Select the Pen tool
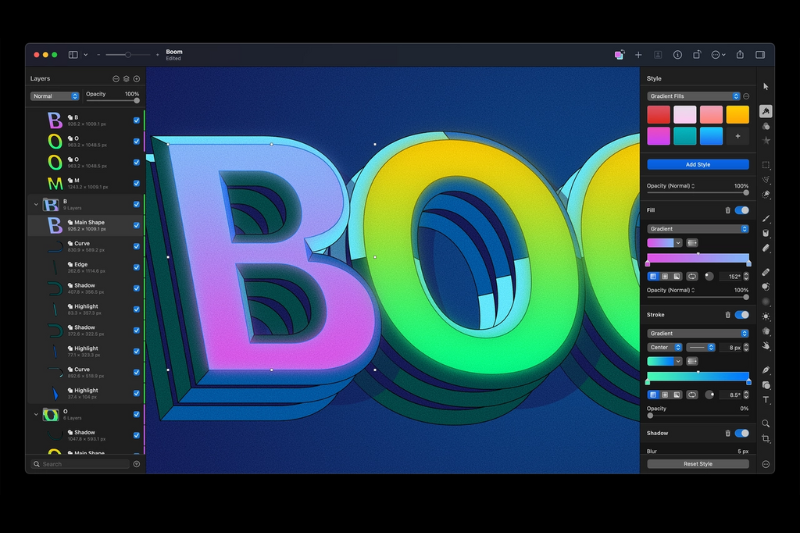This screenshot has width=800, height=533. tap(765, 369)
